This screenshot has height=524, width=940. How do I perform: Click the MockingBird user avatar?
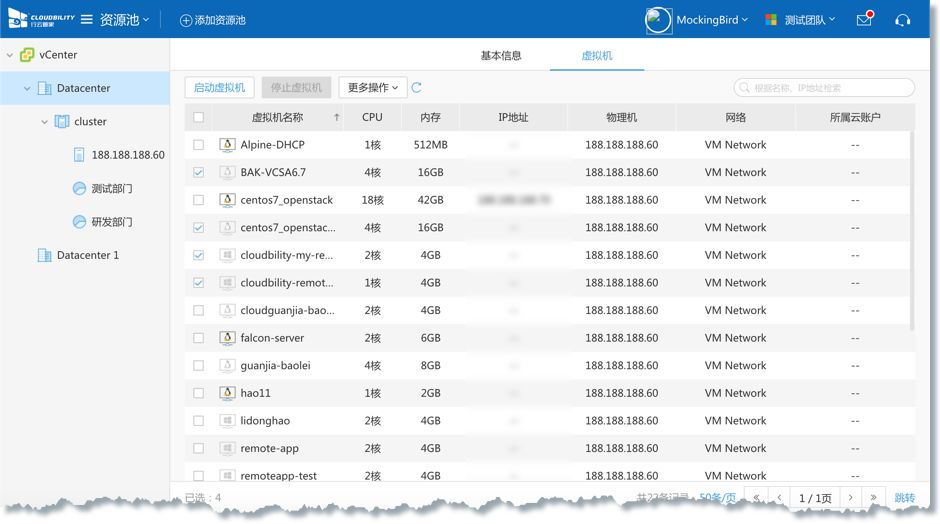(x=658, y=20)
